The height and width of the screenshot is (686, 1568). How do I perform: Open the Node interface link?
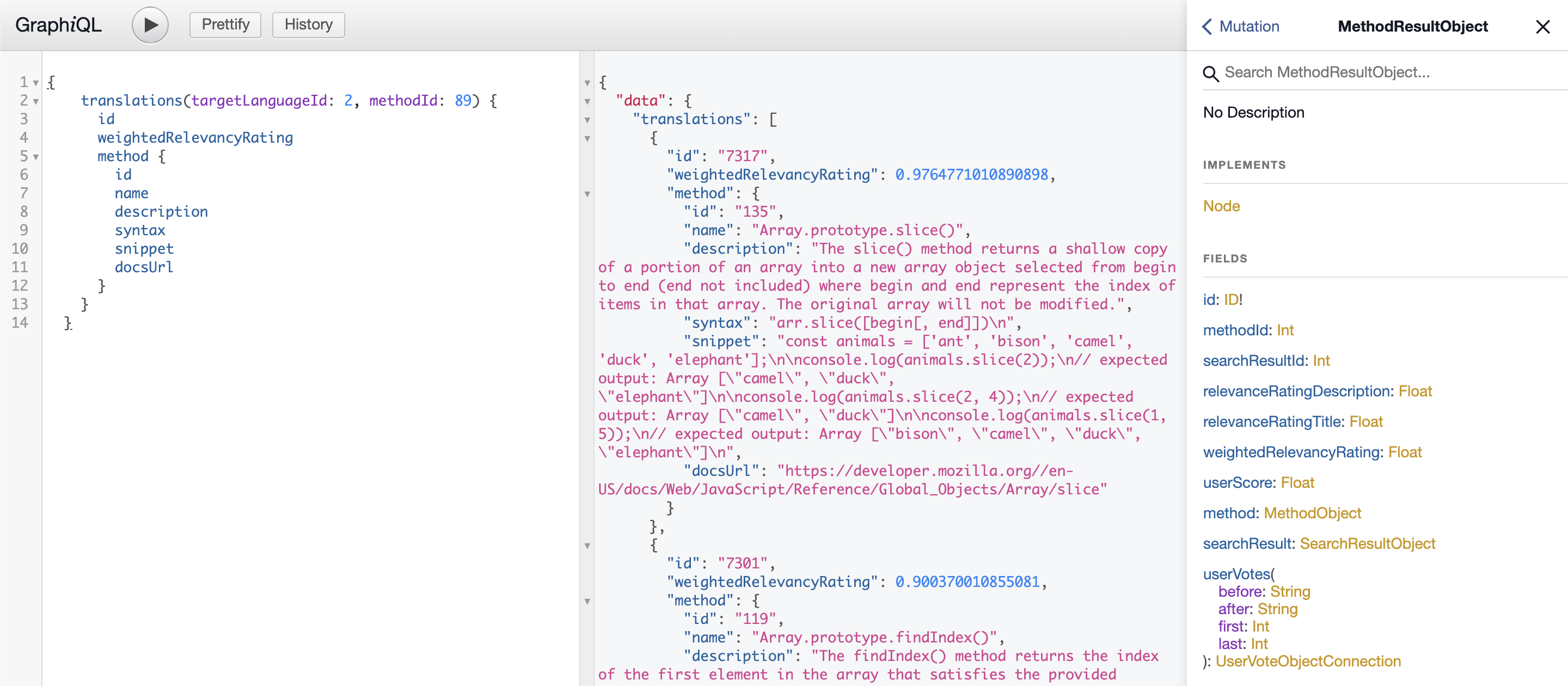click(x=1221, y=206)
